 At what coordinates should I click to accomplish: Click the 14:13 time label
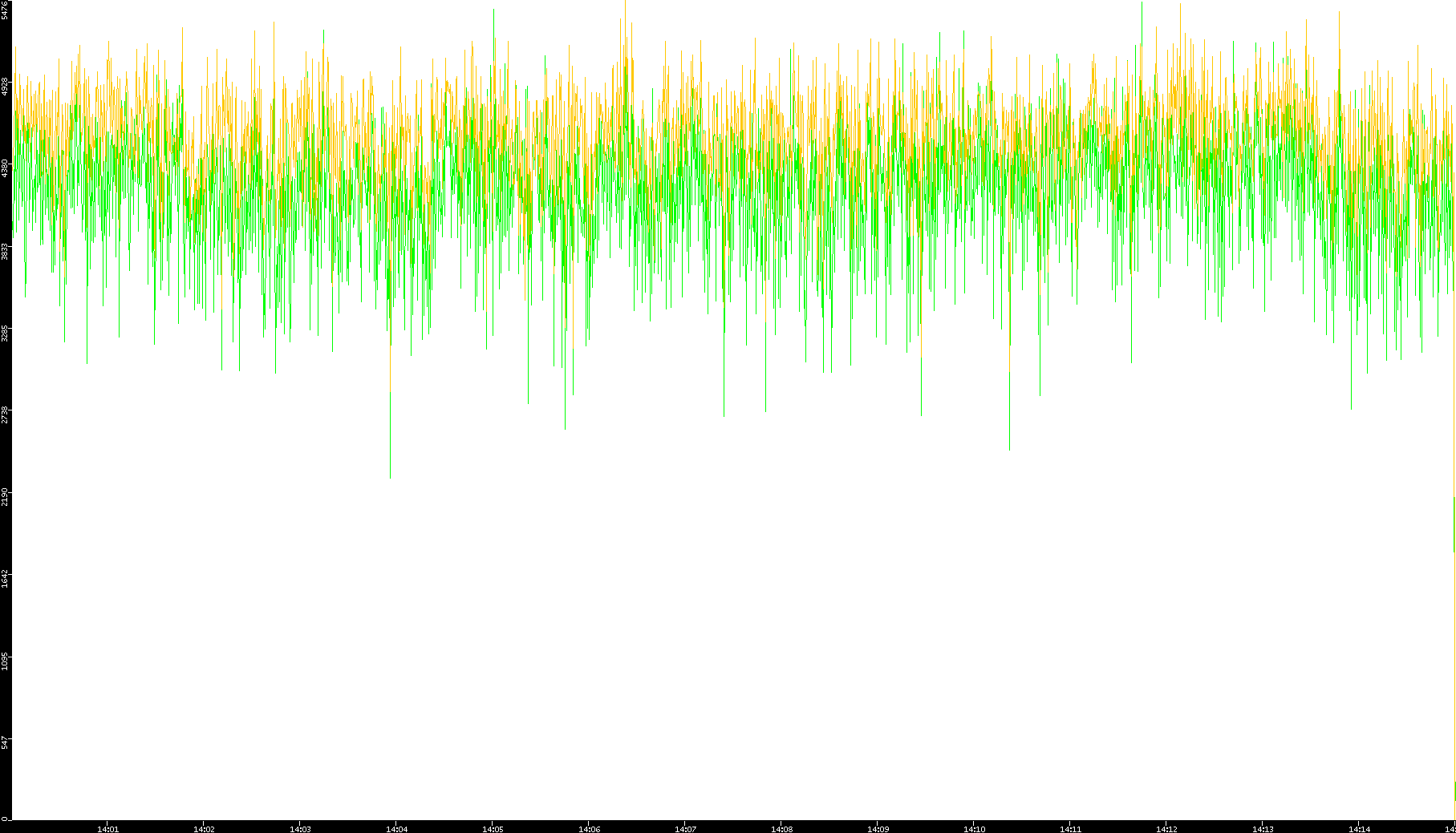pyautogui.click(x=1263, y=829)
